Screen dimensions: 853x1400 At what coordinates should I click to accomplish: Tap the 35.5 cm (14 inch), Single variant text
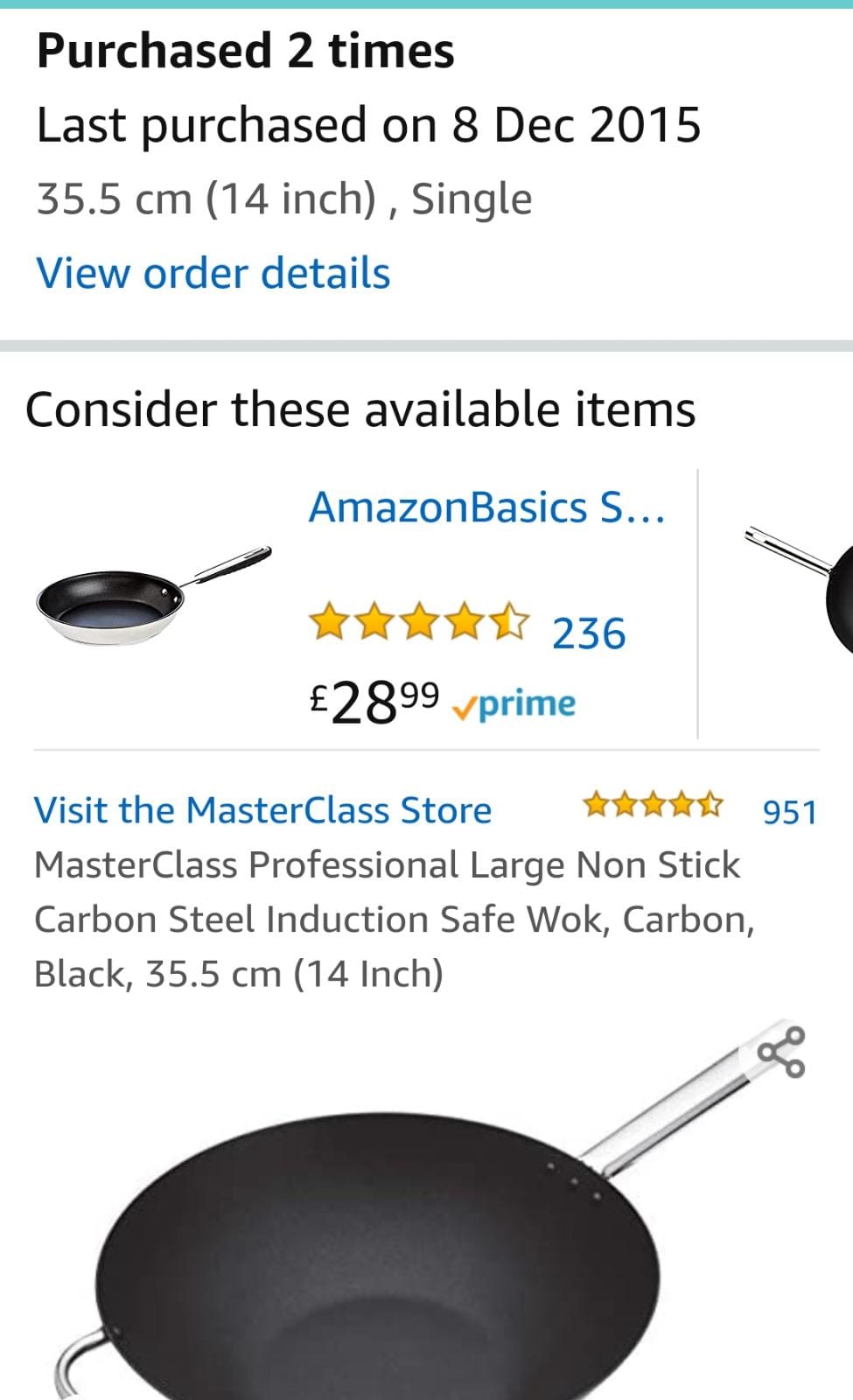(284, 199)
